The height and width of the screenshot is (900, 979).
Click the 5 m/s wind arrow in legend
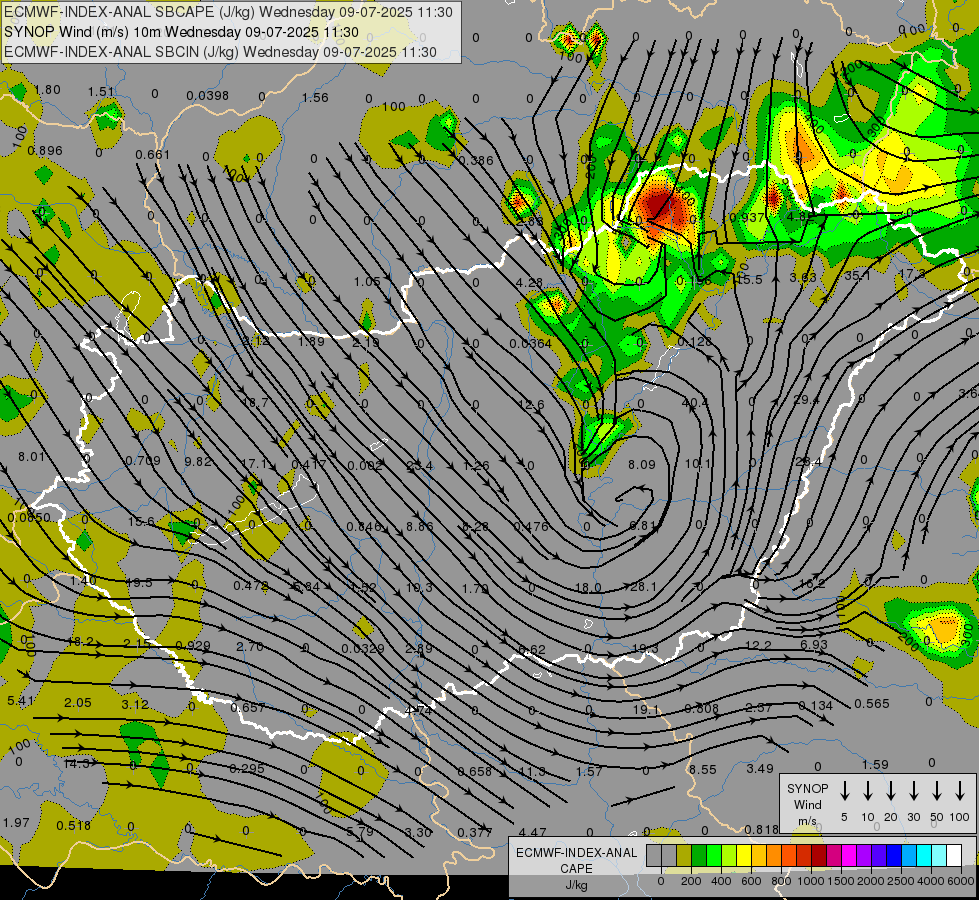844,791
